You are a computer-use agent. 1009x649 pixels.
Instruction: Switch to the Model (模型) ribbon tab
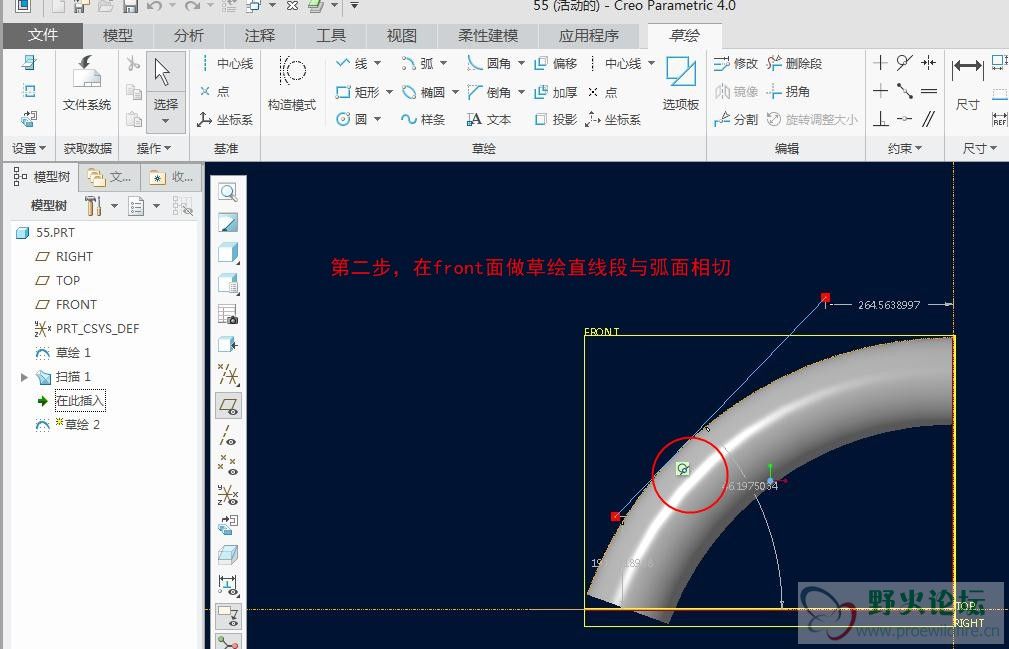pos(118,35)
